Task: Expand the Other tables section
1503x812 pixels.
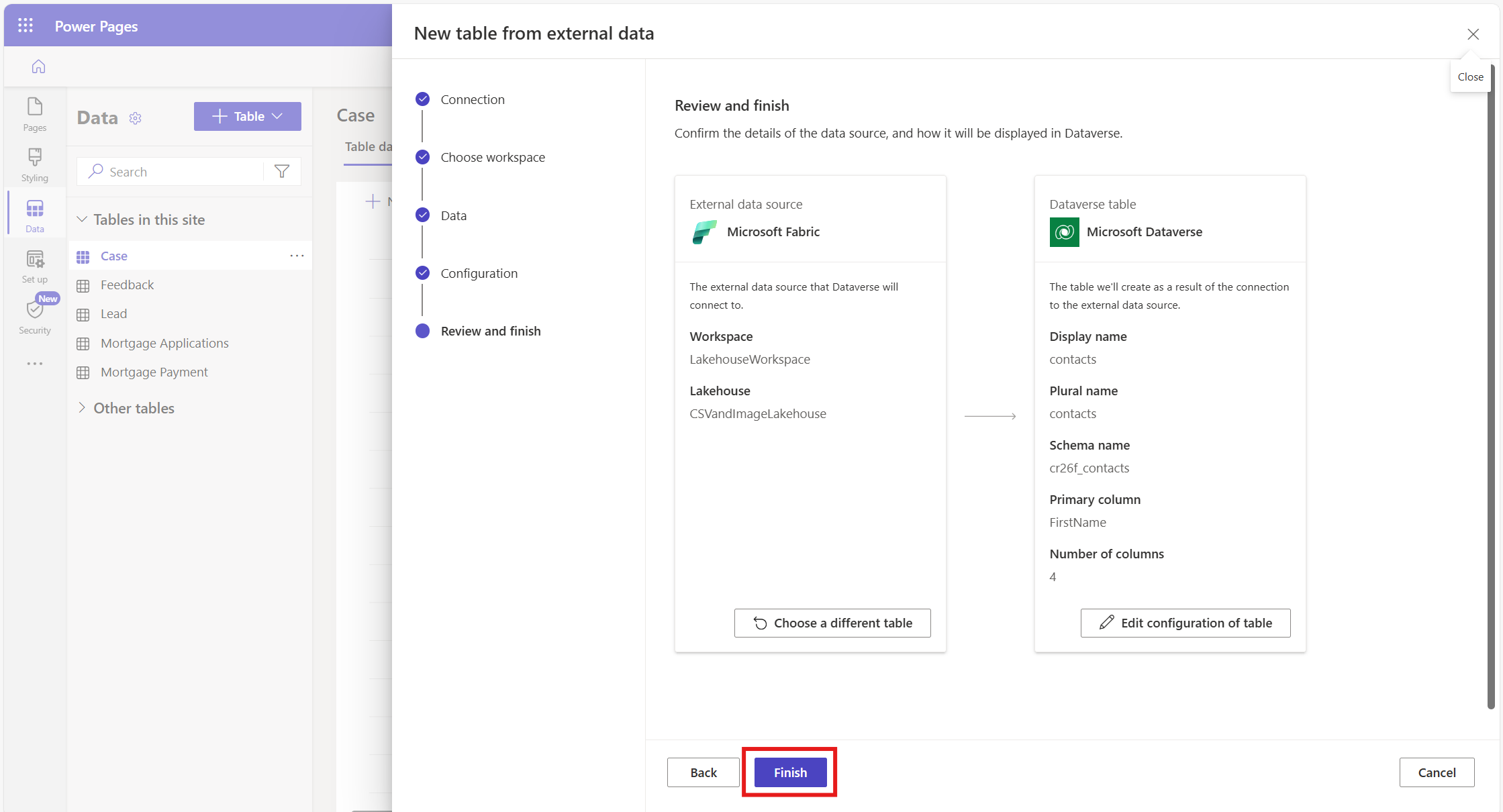Action: pyautogui.click(x=82, y=408)
